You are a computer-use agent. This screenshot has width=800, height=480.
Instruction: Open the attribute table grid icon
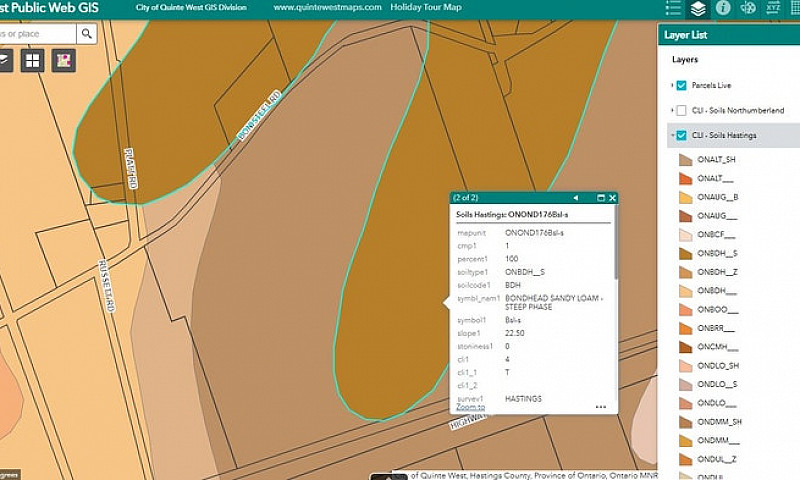pyautogui.click(x=795, y=8)
